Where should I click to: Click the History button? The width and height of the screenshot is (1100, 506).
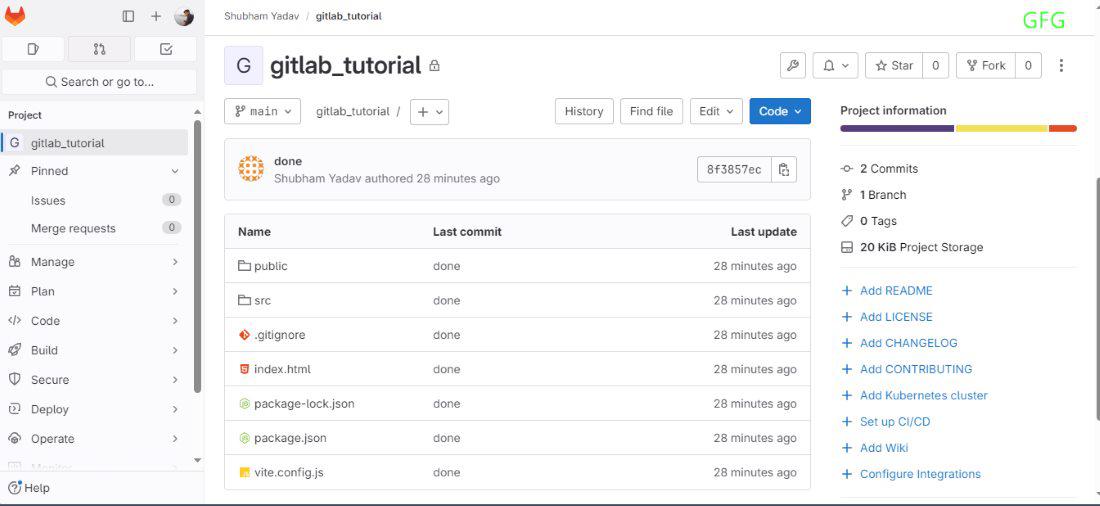click(583, 111)
